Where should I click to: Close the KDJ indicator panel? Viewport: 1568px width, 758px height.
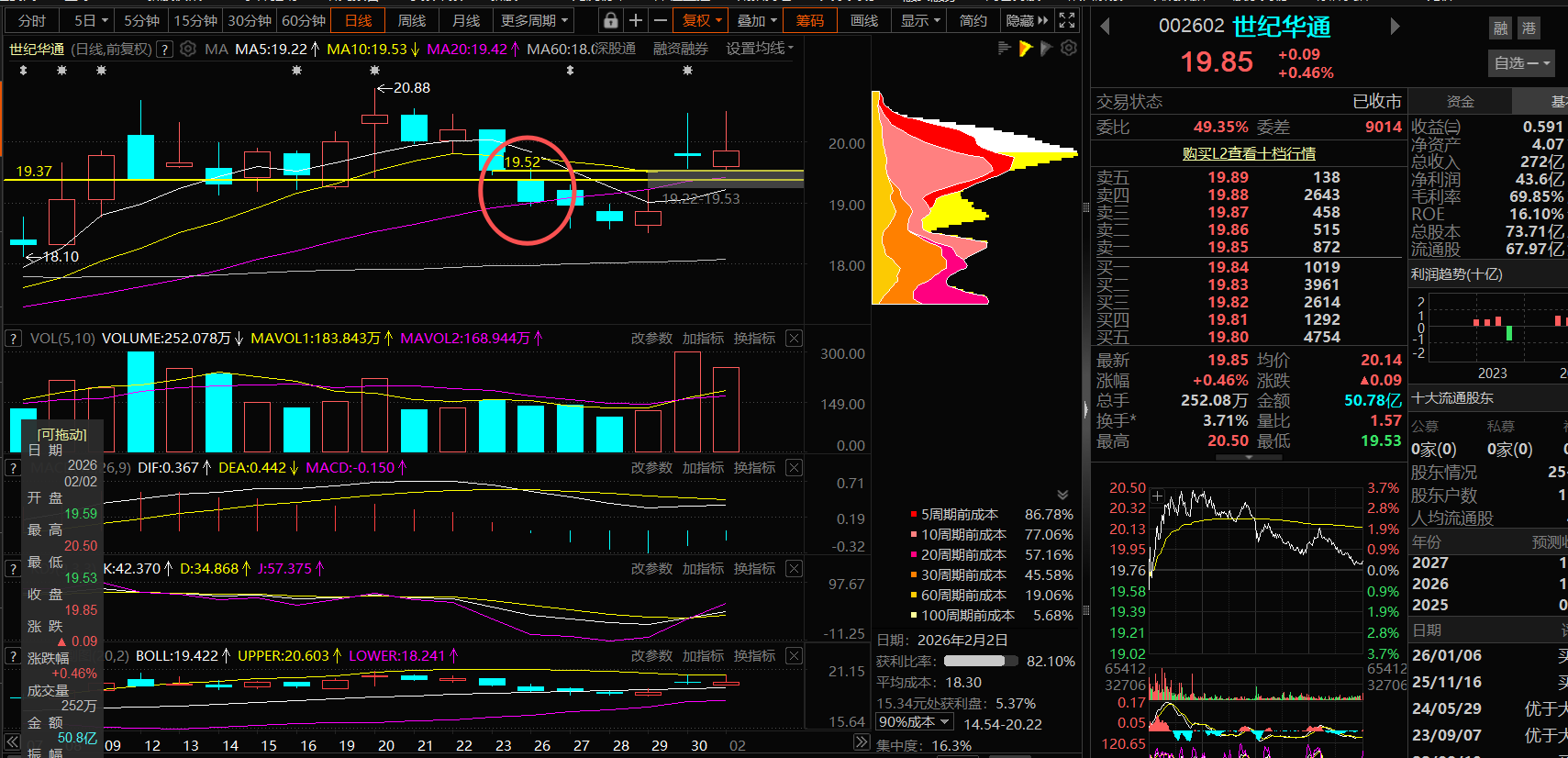click(x=795, y=569)
